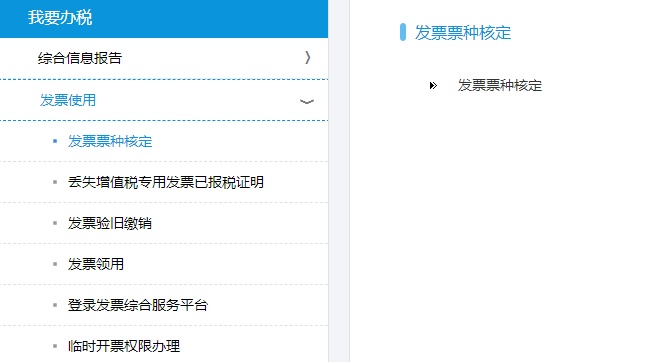
Task: Click the bullet before 临时开票权限办理
Action: tap(55, 346)
